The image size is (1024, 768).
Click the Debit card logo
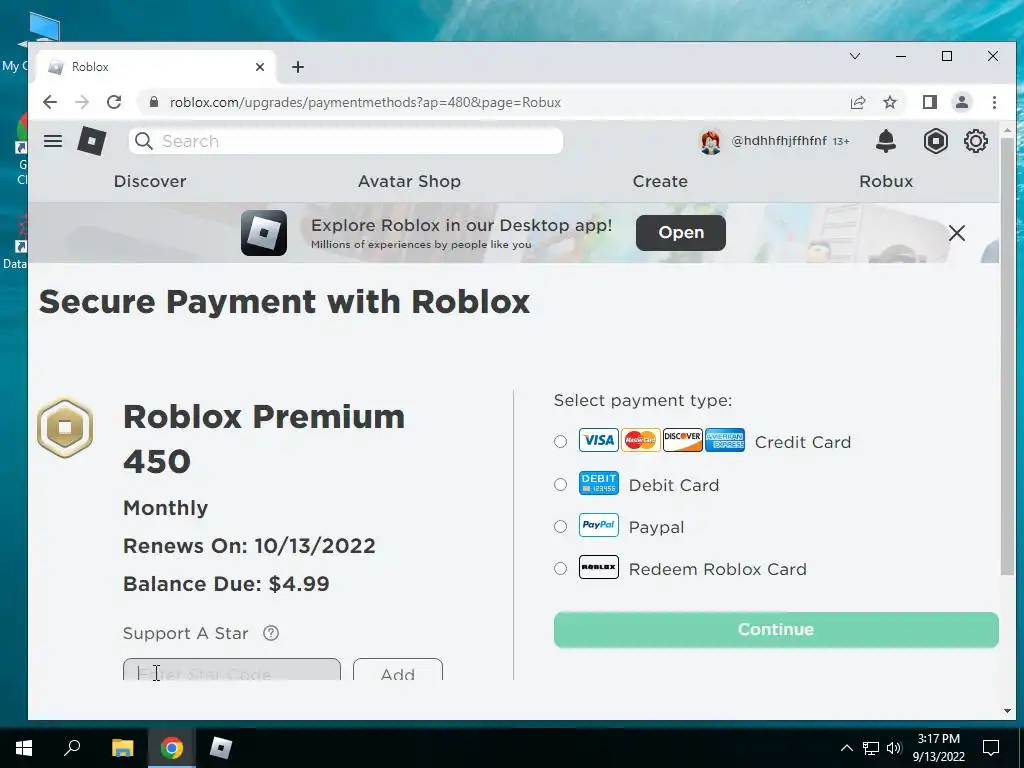click(x=598, y=483)
